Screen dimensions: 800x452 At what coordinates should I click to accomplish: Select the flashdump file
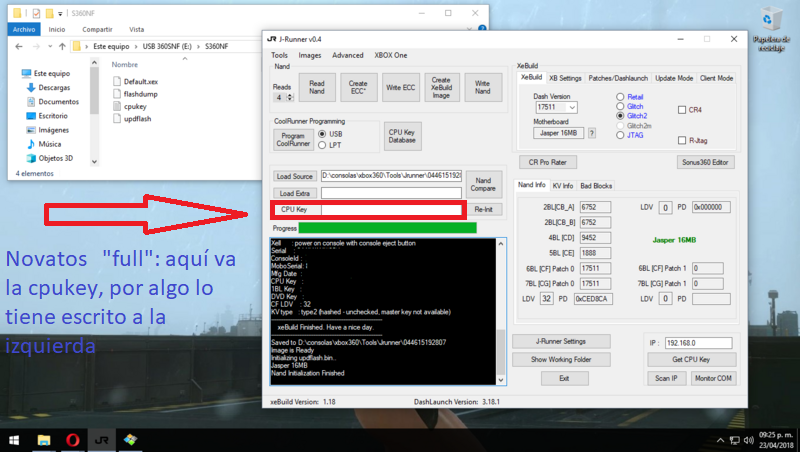tap(140, 94)
